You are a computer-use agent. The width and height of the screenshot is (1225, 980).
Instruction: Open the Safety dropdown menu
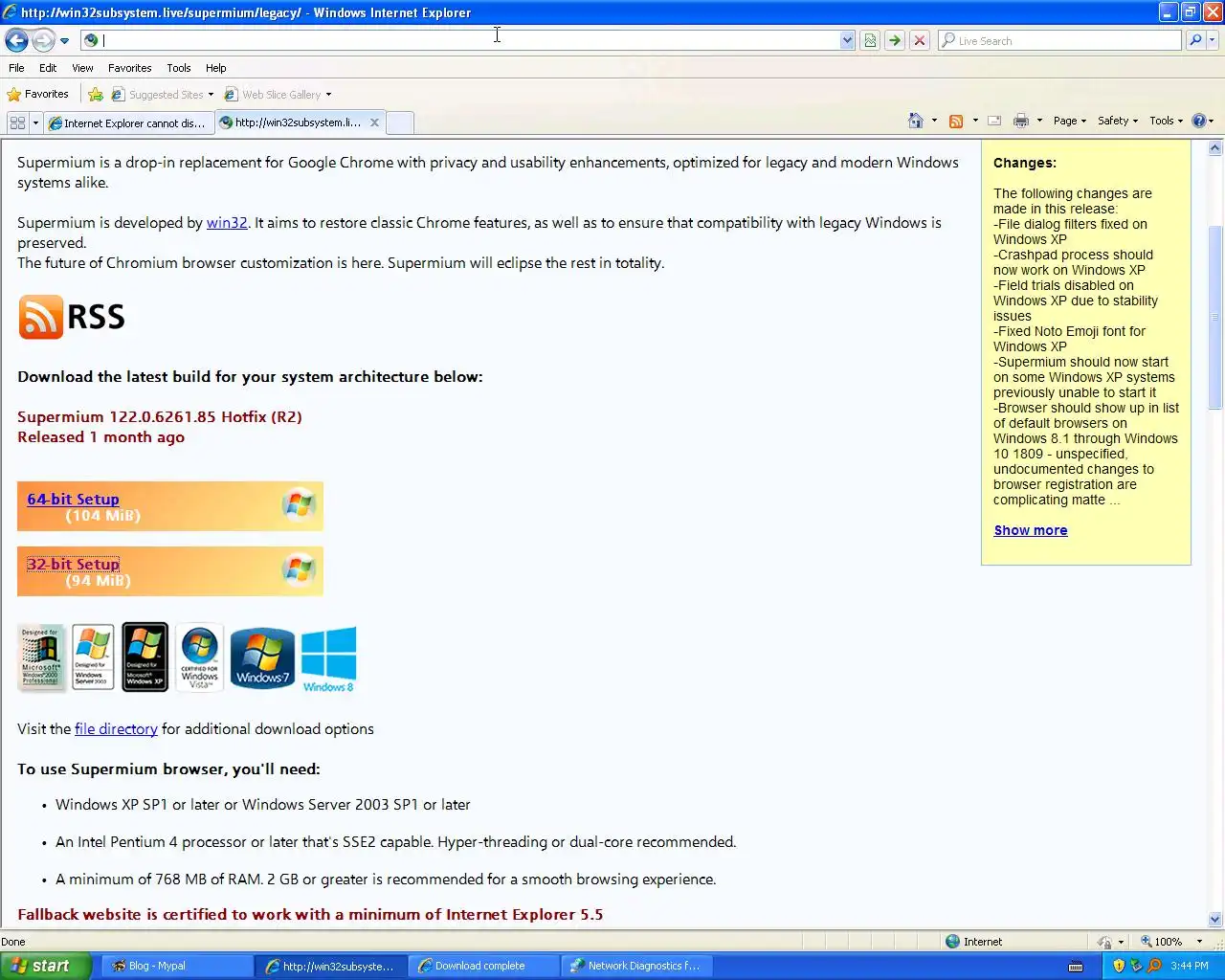[x=1117, y=121]
